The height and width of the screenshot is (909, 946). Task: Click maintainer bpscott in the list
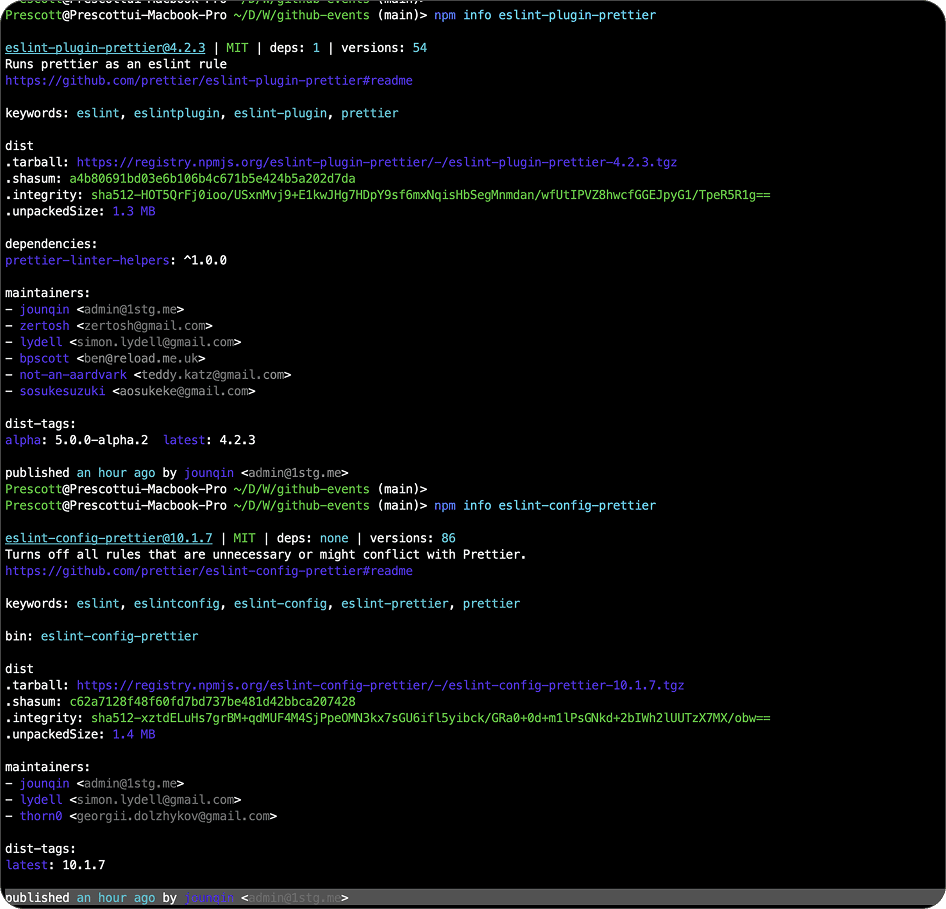tap(45, 358)
